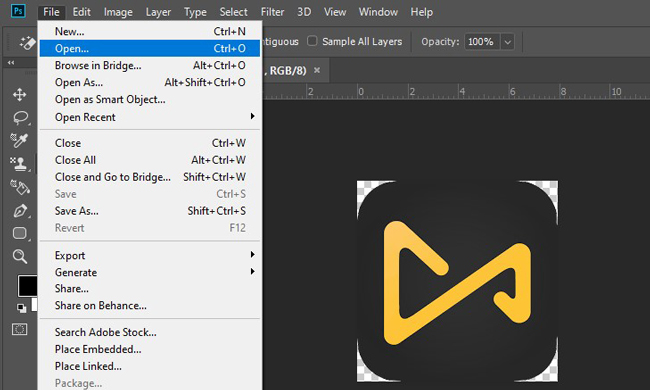Click the foreground color swatch
The width and height of the screenshot is (650, 390).
pos(27,286)
